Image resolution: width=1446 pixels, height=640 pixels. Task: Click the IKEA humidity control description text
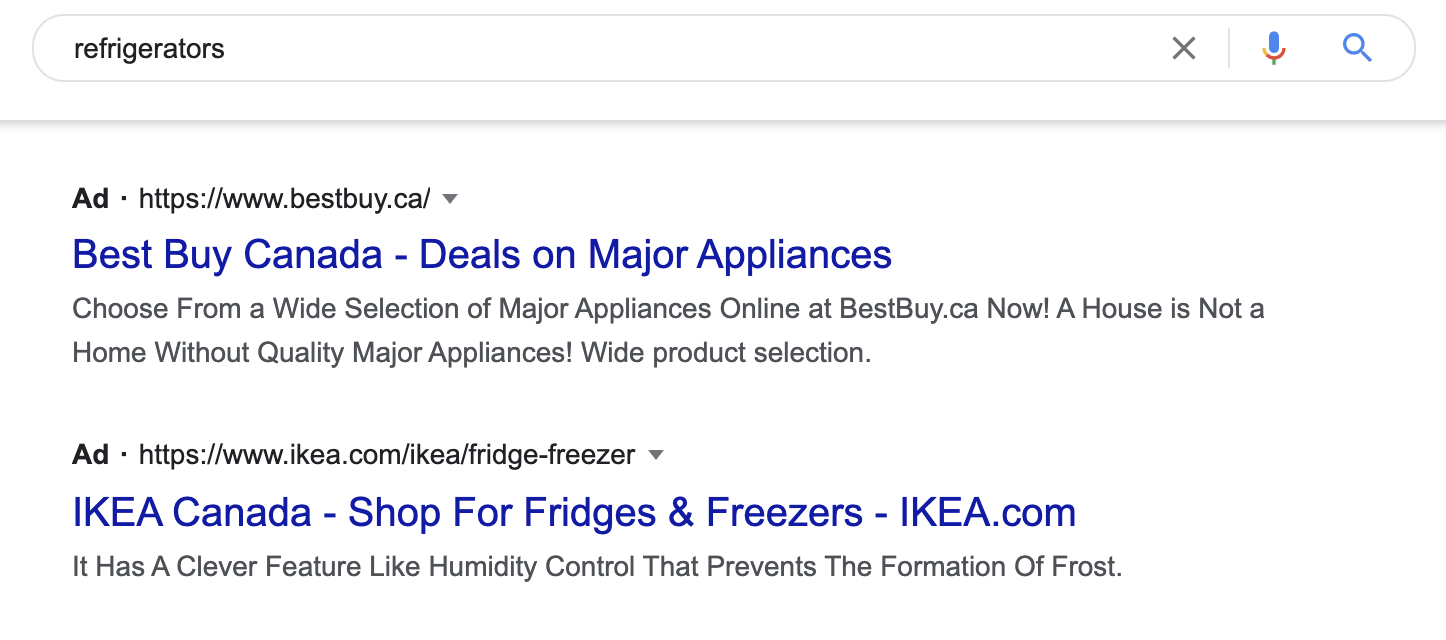[x=597, y=567]
